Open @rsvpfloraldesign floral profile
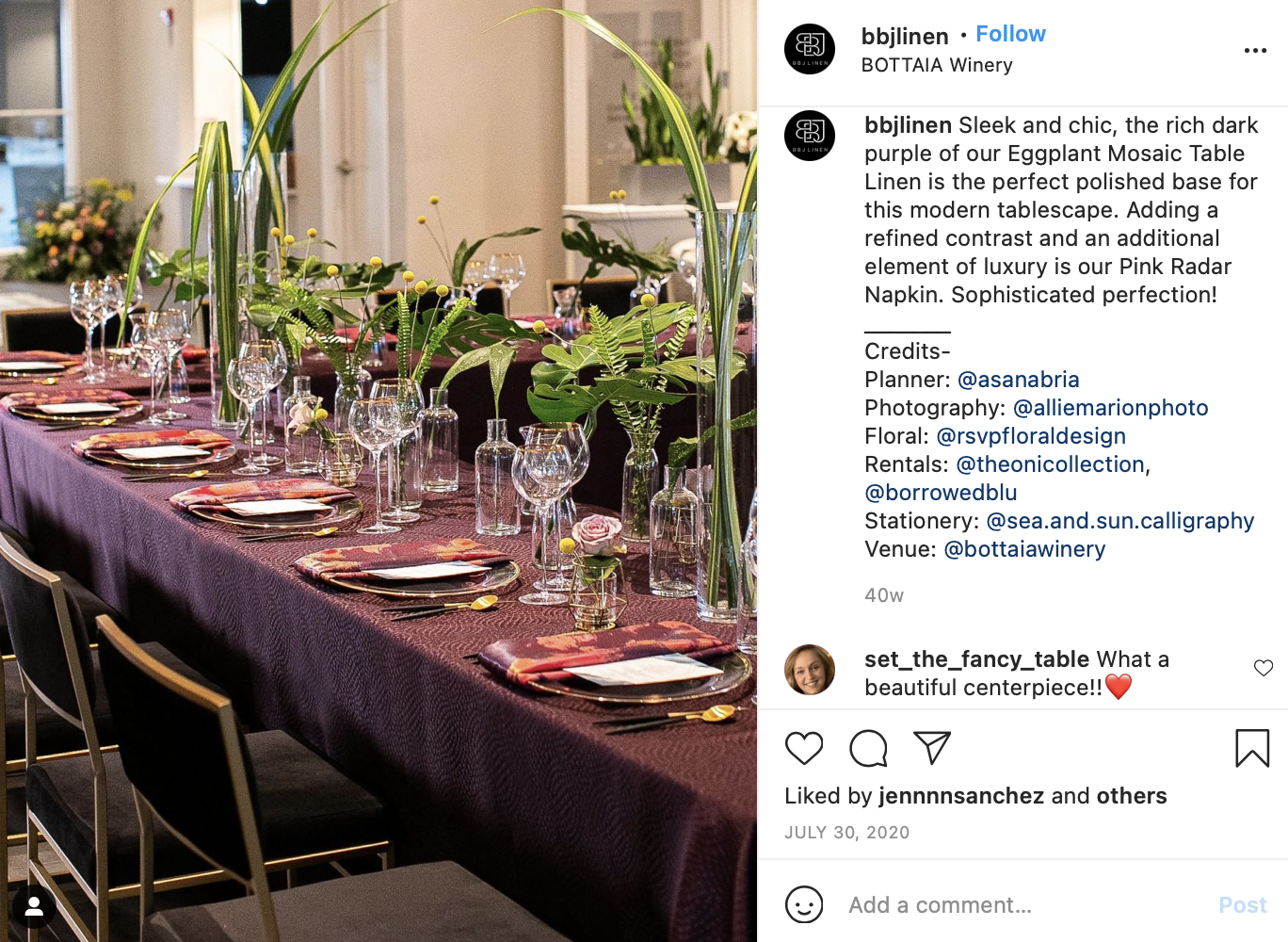 [1031, 436]
